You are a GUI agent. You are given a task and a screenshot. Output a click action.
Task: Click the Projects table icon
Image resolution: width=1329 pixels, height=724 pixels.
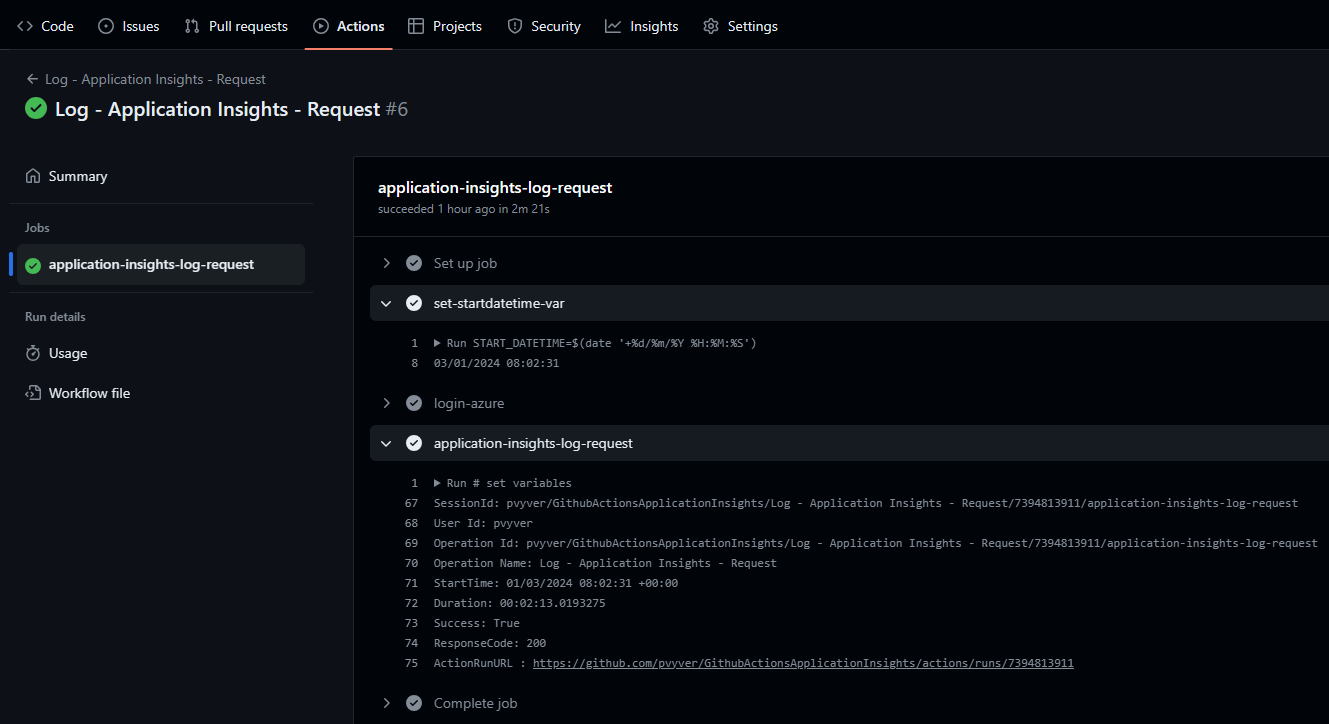(416, 26)
